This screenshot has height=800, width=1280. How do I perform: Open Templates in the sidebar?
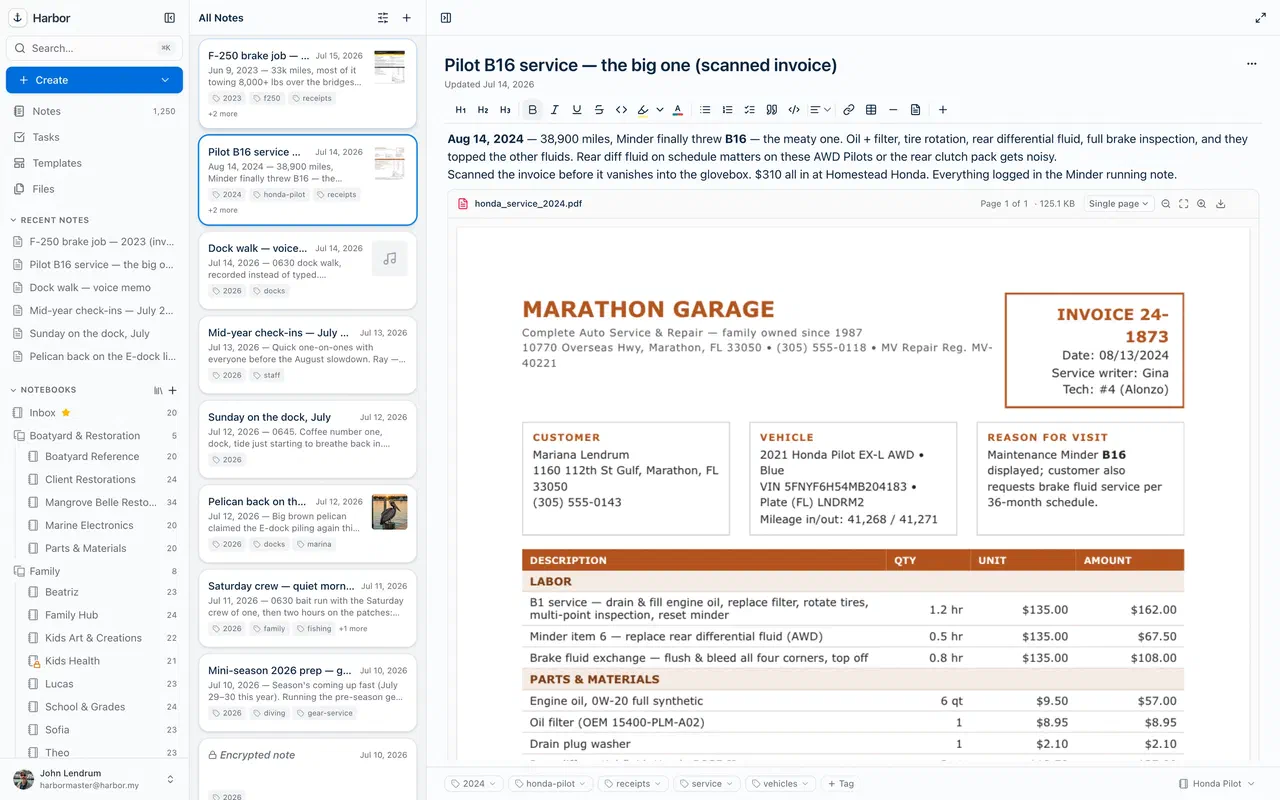[94, 163]
